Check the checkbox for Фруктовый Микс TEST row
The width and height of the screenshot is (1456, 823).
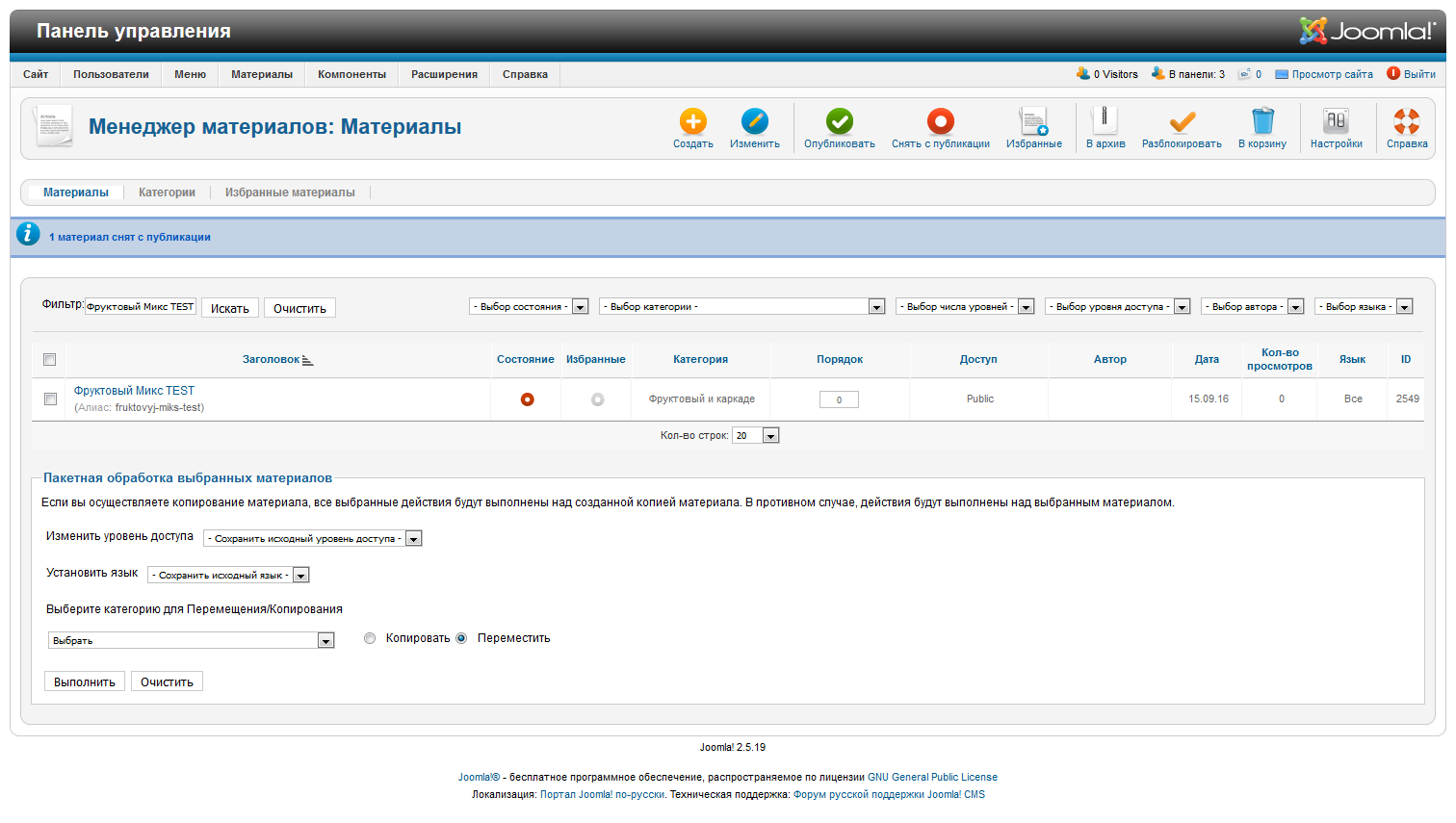coord(50,399)
